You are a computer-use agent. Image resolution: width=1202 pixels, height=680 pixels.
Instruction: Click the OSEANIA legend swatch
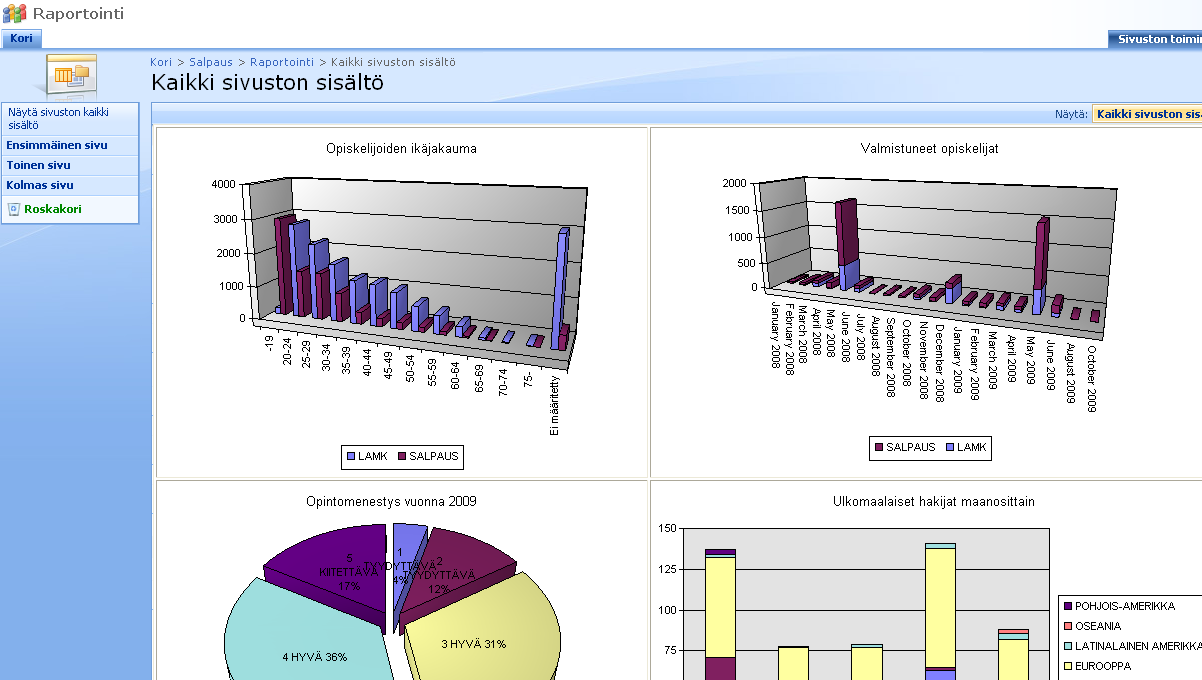[1067, 626]
